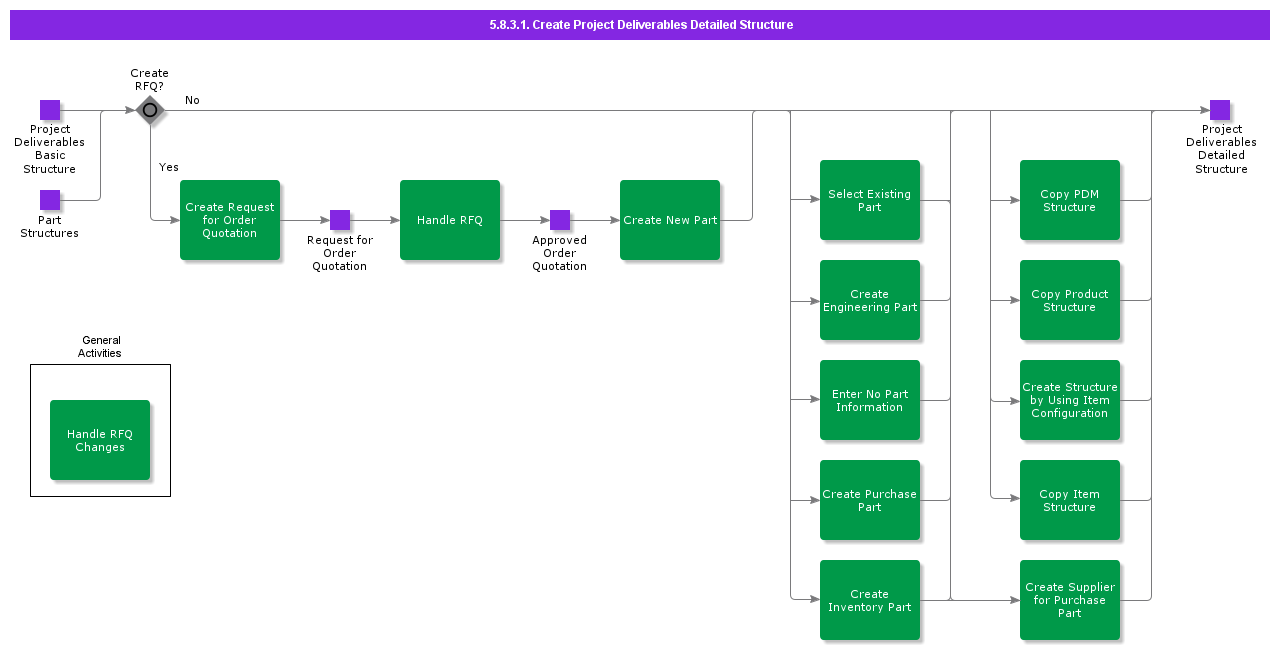Screen dimensions: 1280x650
Task: Select the Handle RFQ activity box
Action: tap(450, 220)
